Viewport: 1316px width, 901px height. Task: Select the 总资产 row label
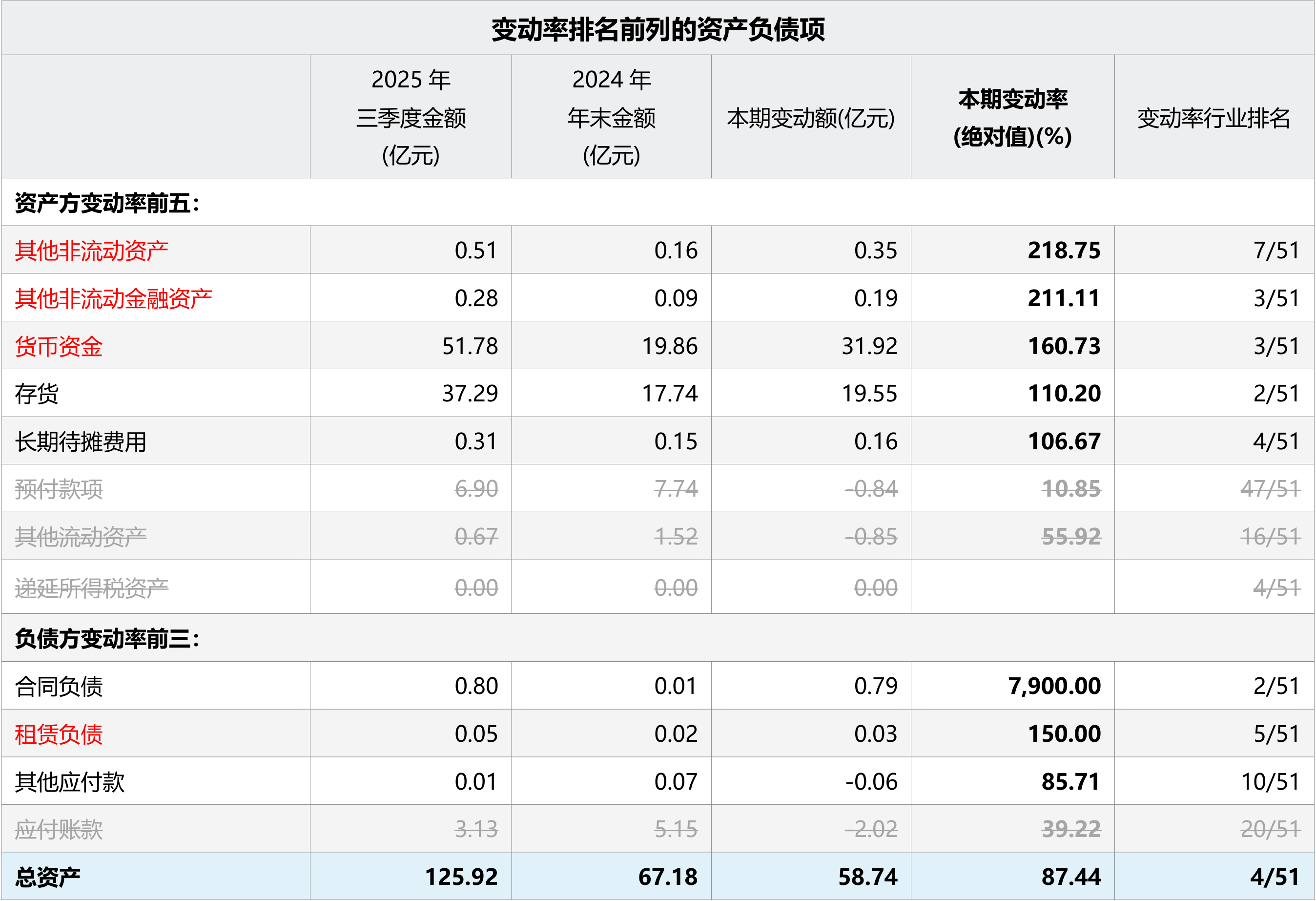tap(47, 877)
